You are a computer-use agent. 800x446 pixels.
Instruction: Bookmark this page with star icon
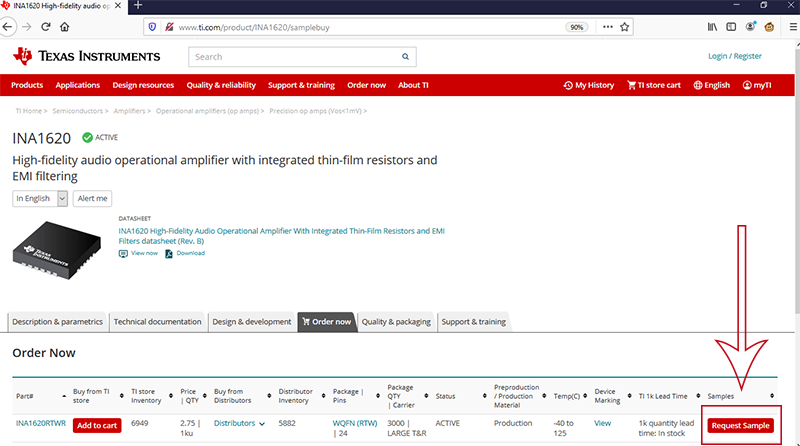[624, 27]
